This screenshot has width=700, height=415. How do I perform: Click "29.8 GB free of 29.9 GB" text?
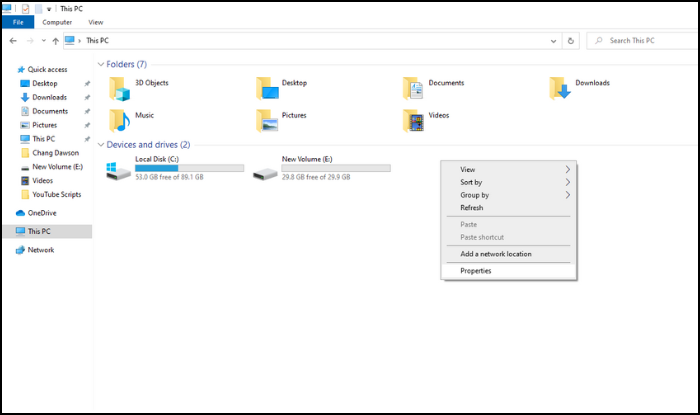(316, 177)
